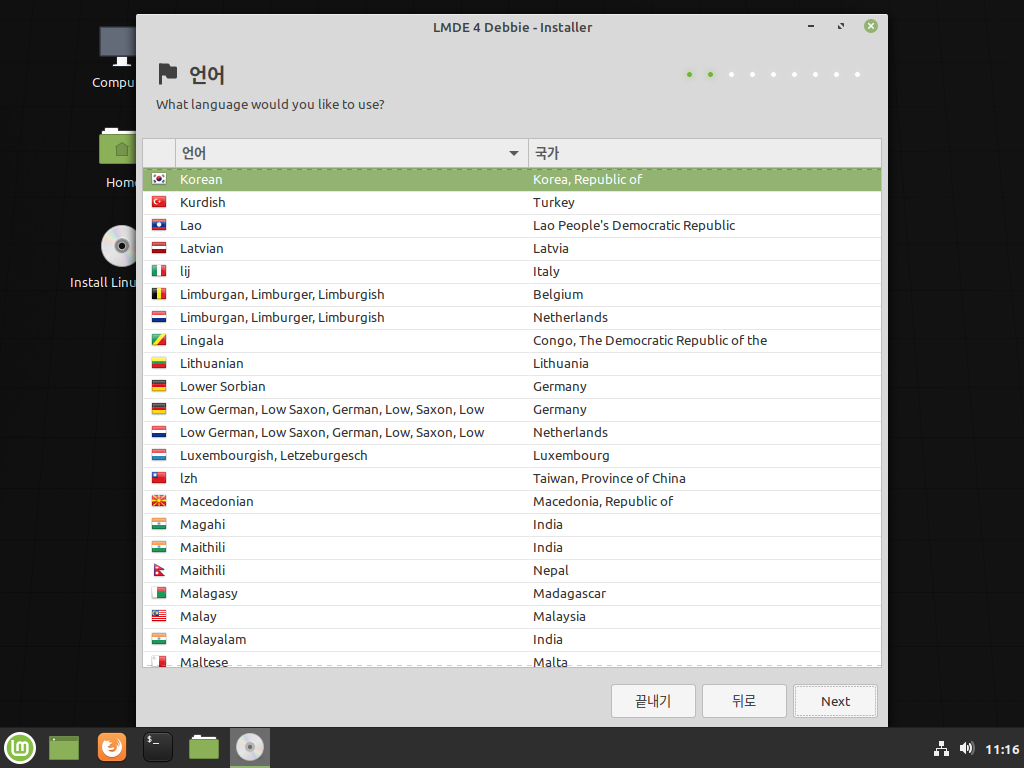The width and height of the screenshot is (1024, 768).
Task: Select Latvian in the list
Action: (x=512, y=248)
